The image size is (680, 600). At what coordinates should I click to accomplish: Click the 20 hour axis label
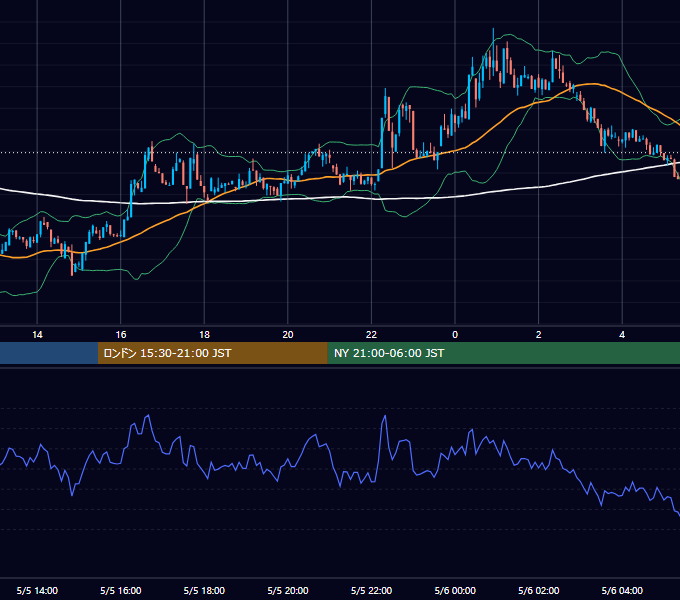tap(288, 335)
